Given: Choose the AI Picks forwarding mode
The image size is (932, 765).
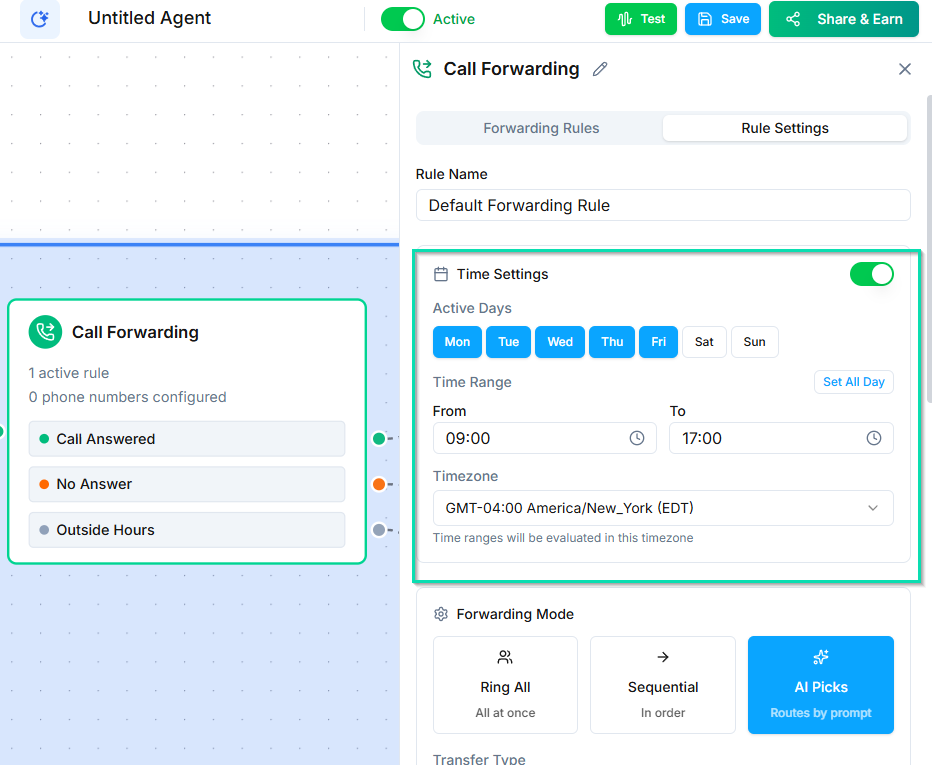Looking at the screenshot, I should pyautogui.click(x=820, y=685).
